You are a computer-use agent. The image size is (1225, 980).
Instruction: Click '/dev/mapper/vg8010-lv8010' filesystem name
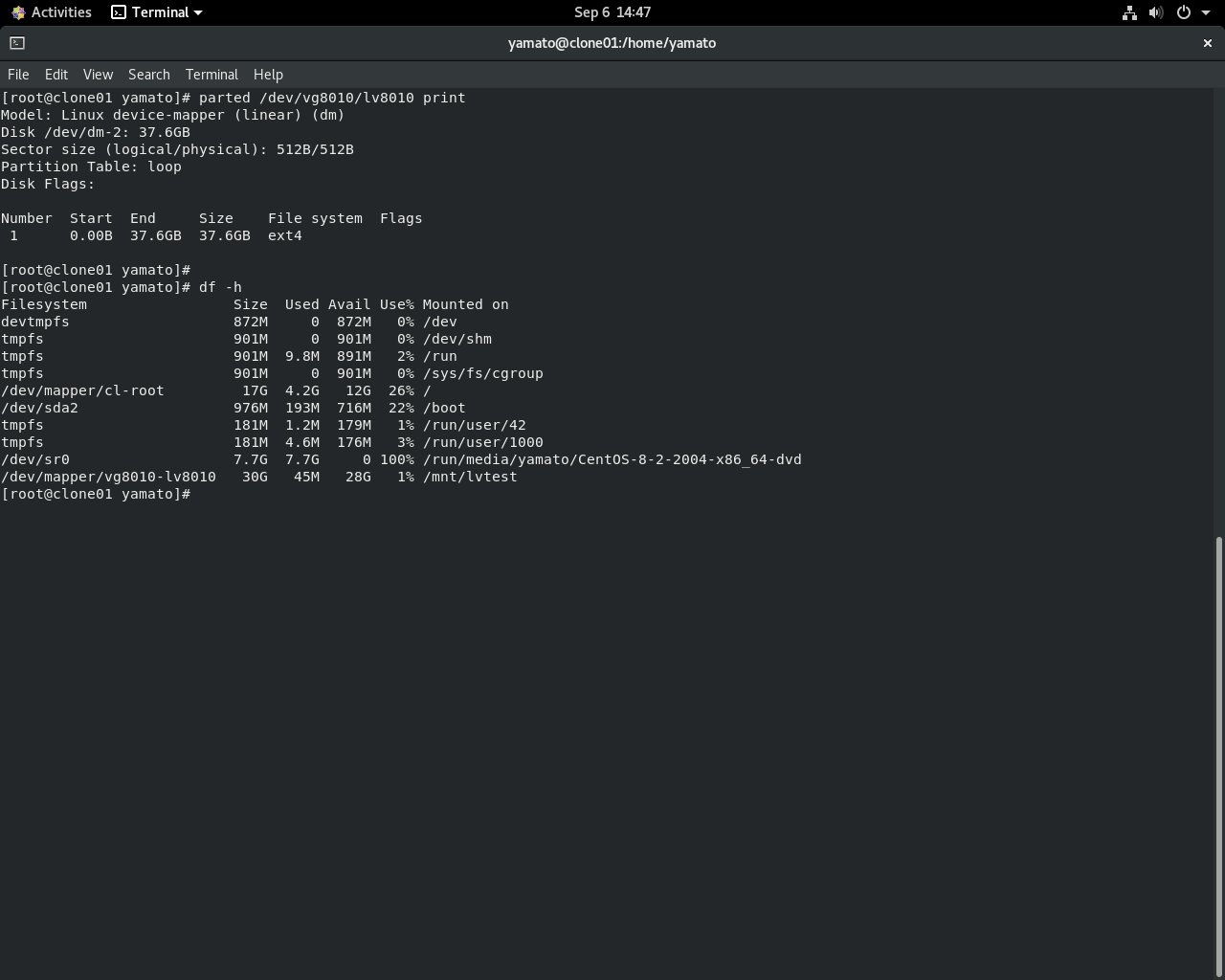click(108, 477)
